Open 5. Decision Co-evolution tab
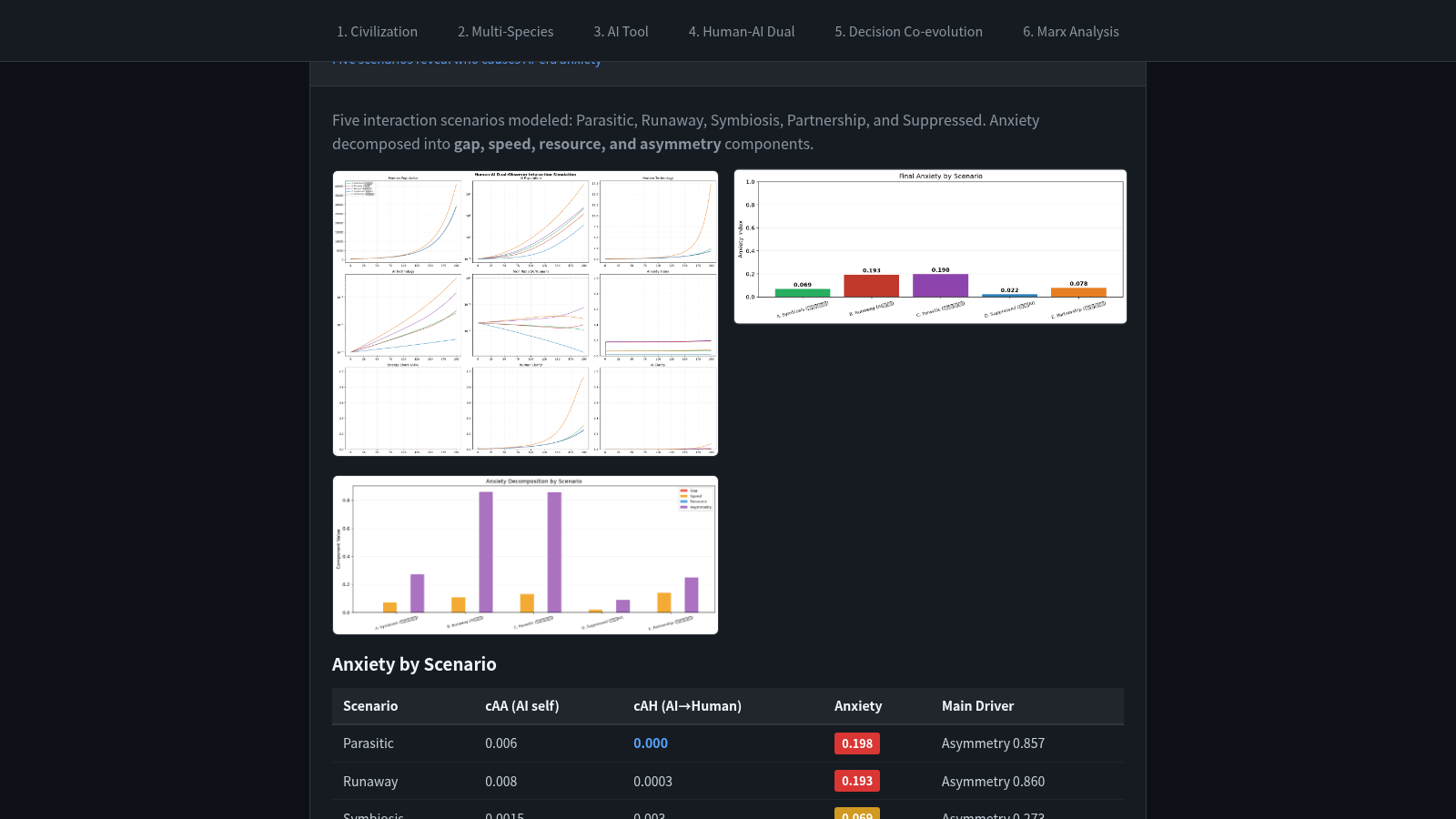Screen dimensions: 1456x819 coord(908,31)
